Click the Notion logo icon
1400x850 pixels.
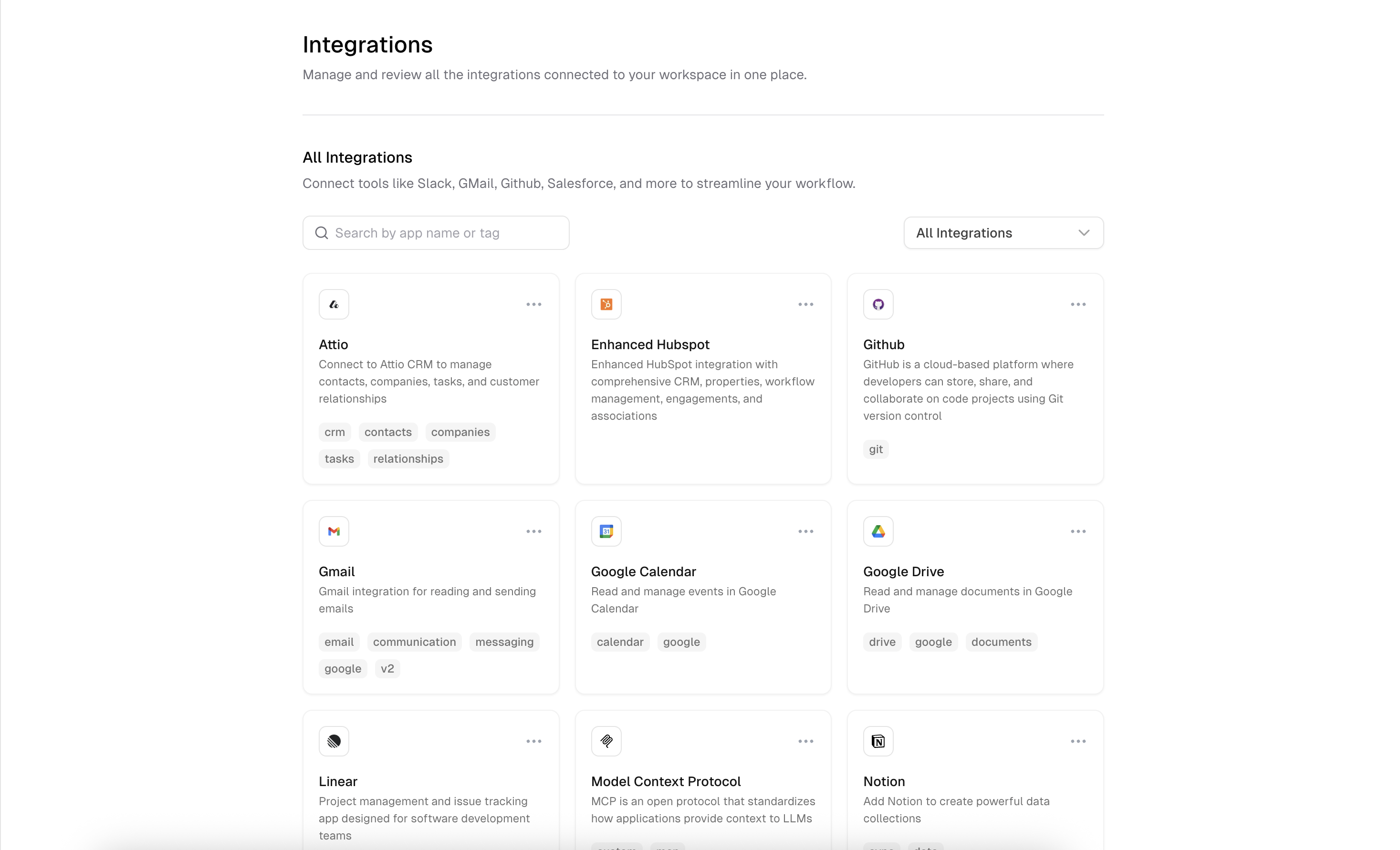878,741
